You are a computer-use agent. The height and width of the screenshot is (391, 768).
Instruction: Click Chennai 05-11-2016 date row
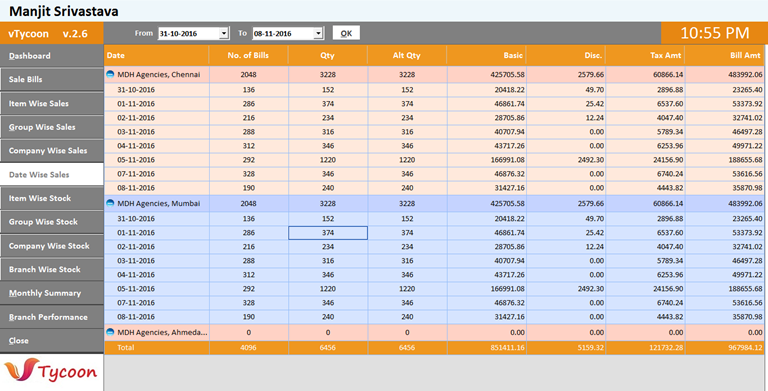pyautogui.click(x=434, y=160)
